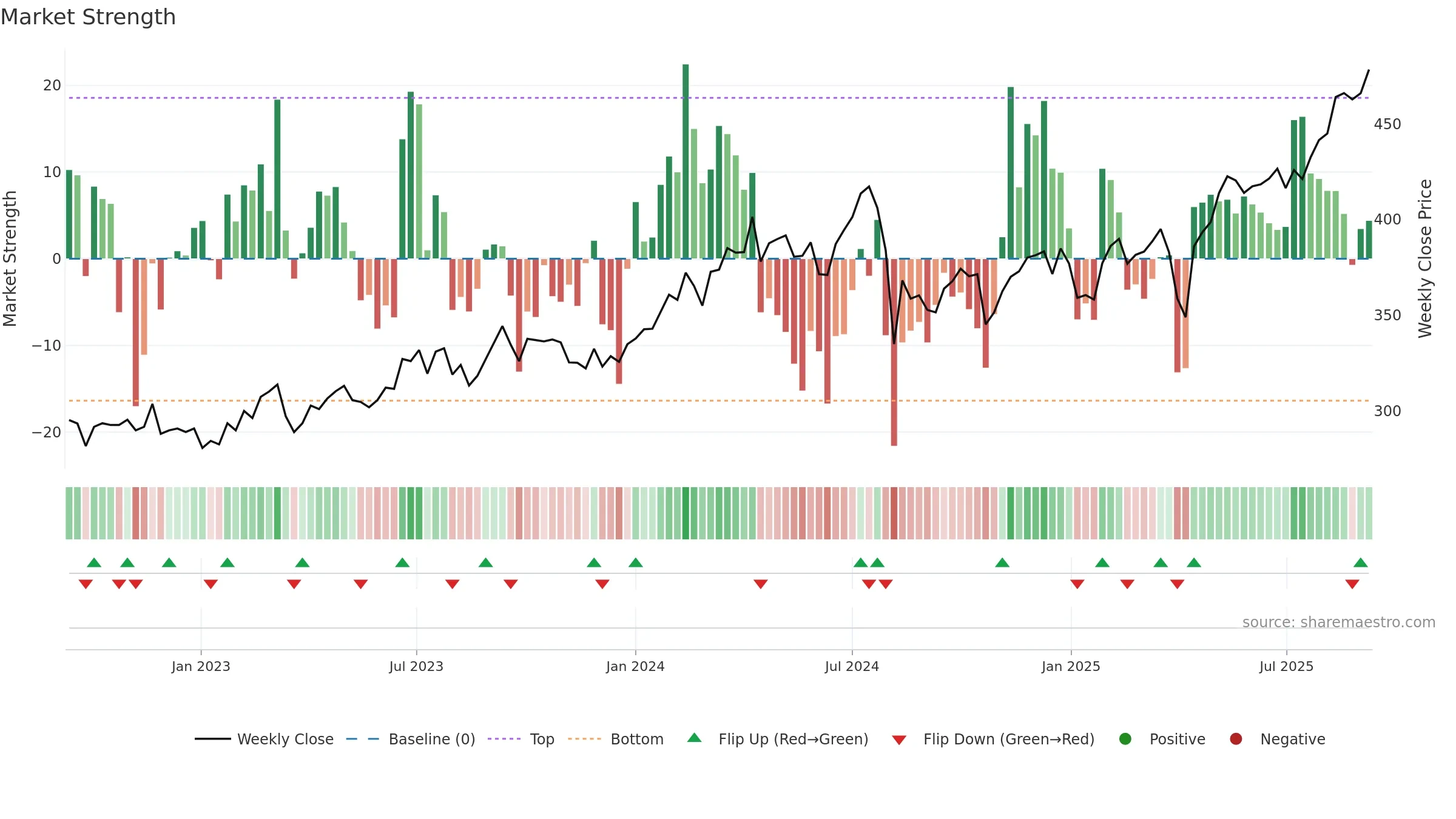
Task: Click the Jul 2025 axis label
Action: click(1286, 666)
